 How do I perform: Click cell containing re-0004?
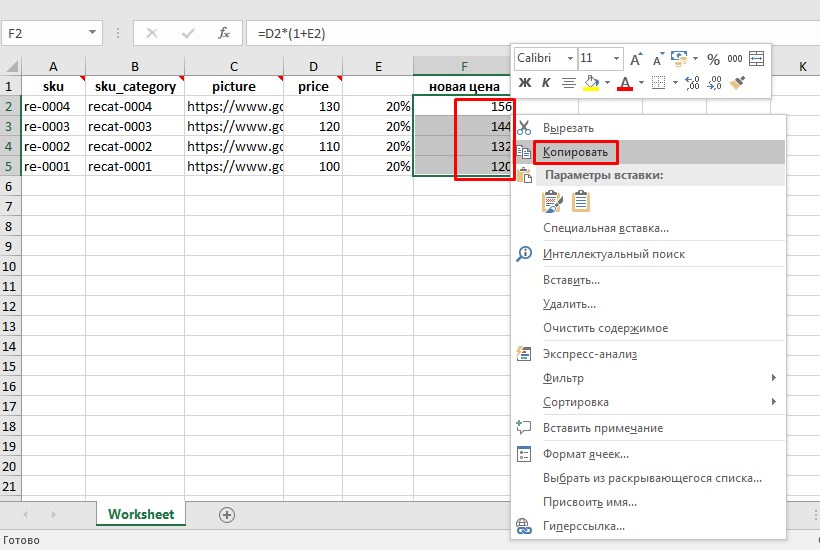click(53, 107)
